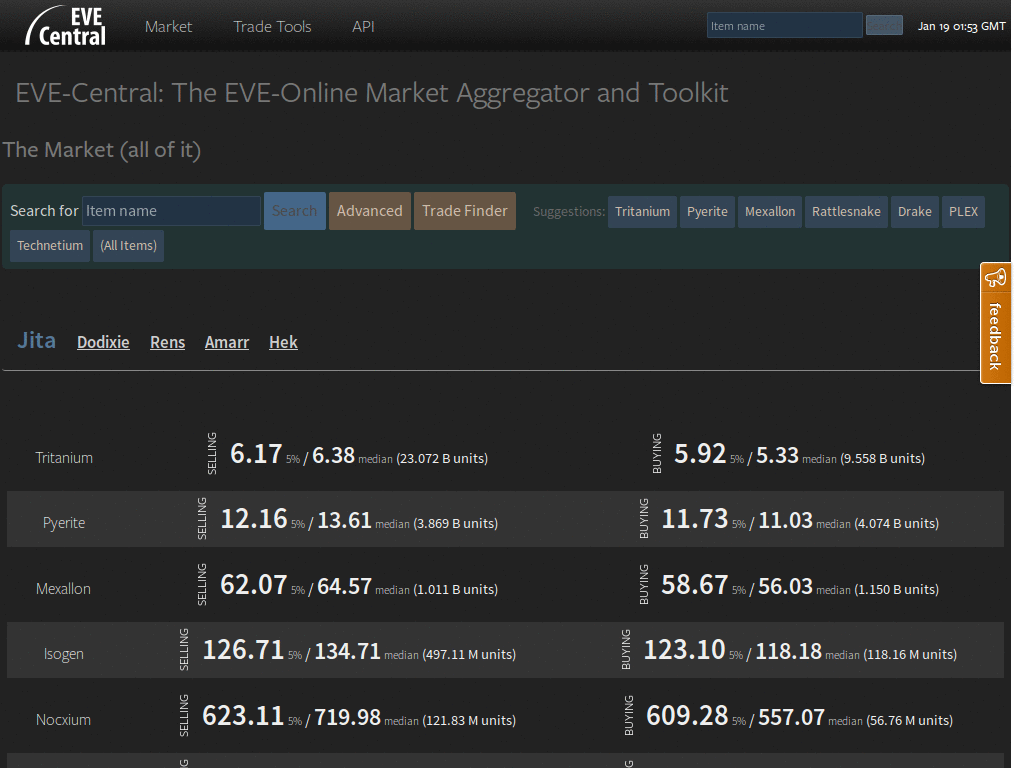1024x768 pixels.
Task: Click the Isogen row name
Action: [64, 654]
